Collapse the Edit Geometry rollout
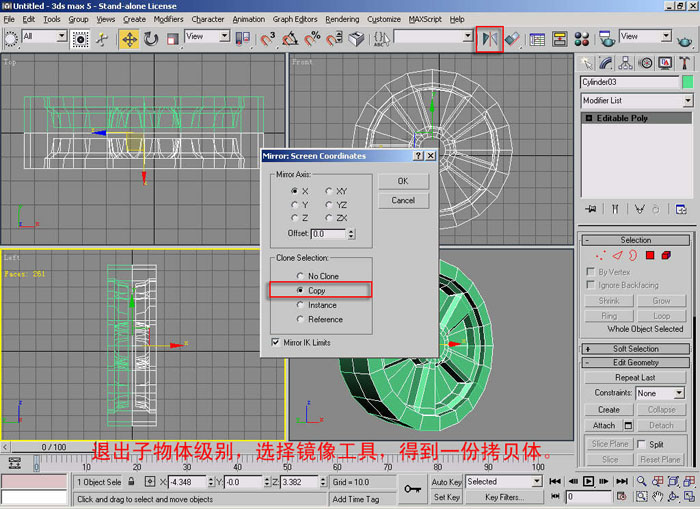700x509 pixels. [x=636, y=363]
